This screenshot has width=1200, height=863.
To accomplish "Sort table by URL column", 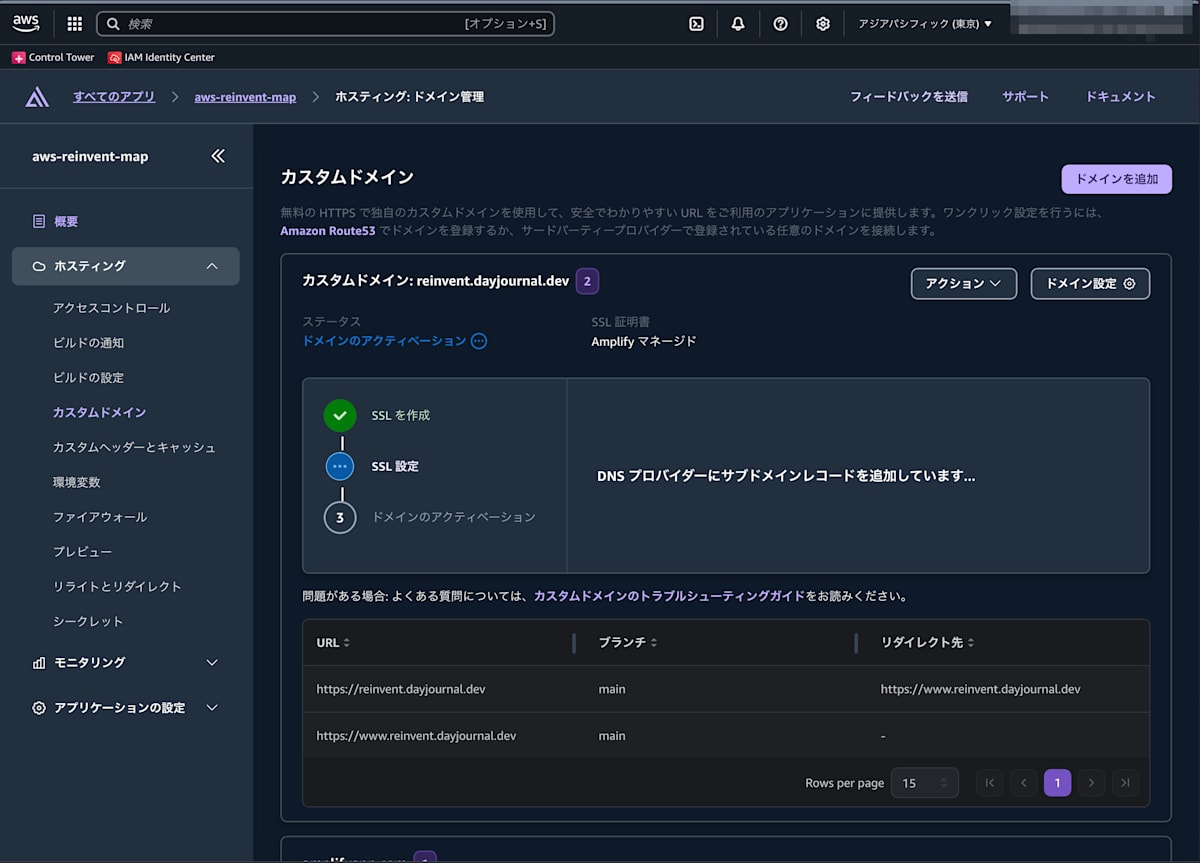I will (x=333, y=643).
